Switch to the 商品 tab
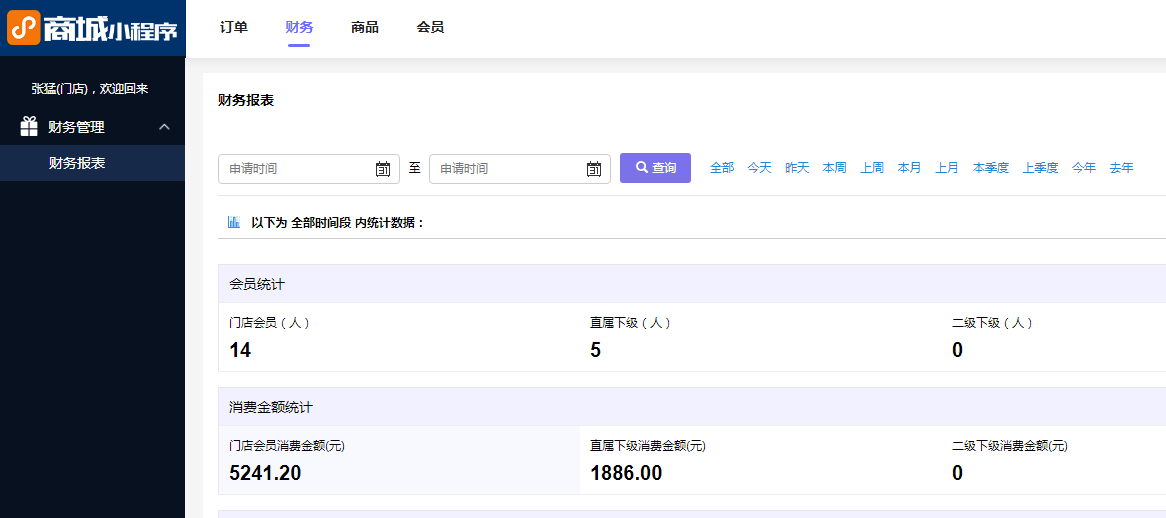Viewport: 1166px width, 518px height. (364, 27)
